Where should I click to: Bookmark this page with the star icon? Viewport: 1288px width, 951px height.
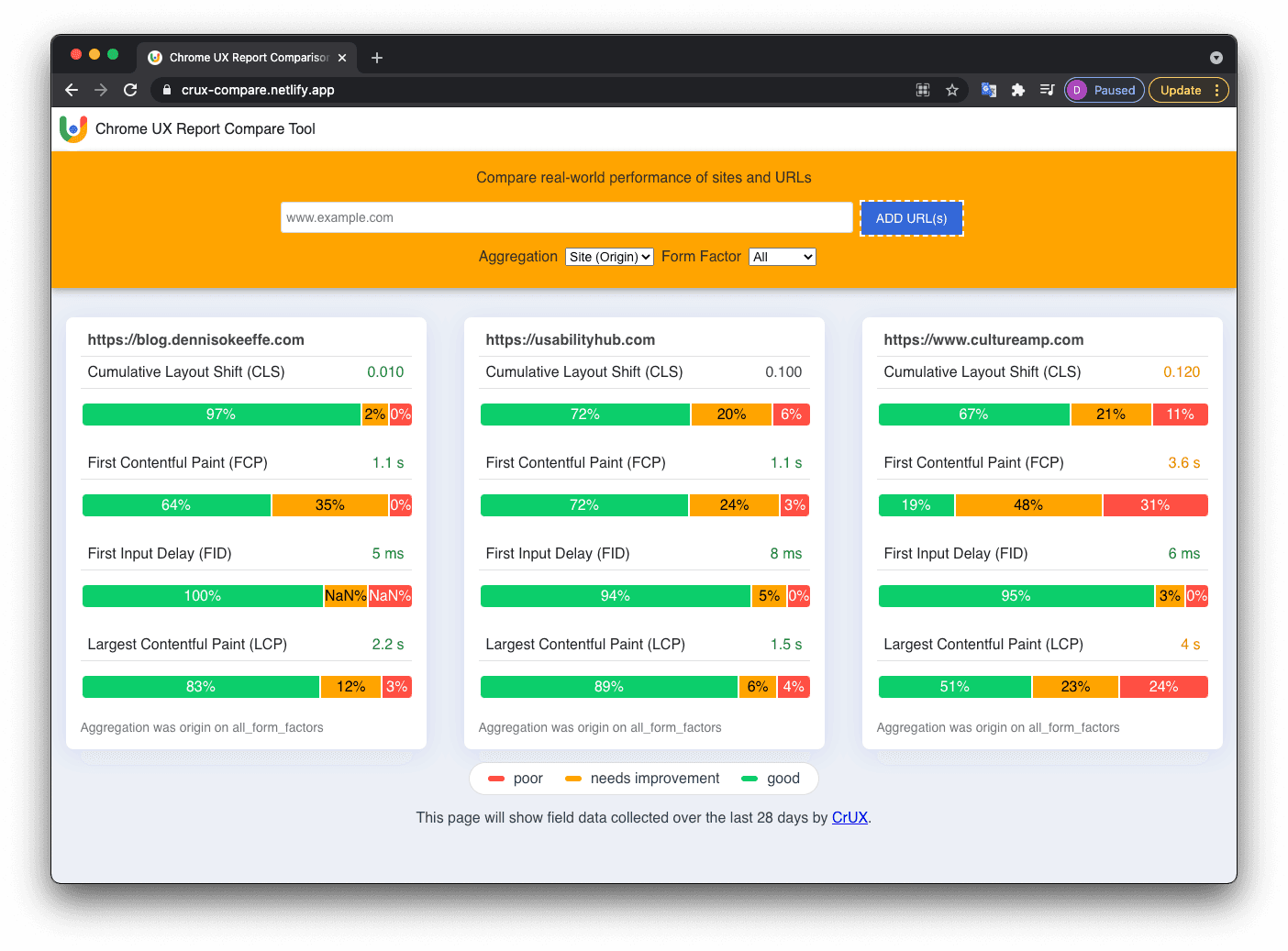pos(952,90)
